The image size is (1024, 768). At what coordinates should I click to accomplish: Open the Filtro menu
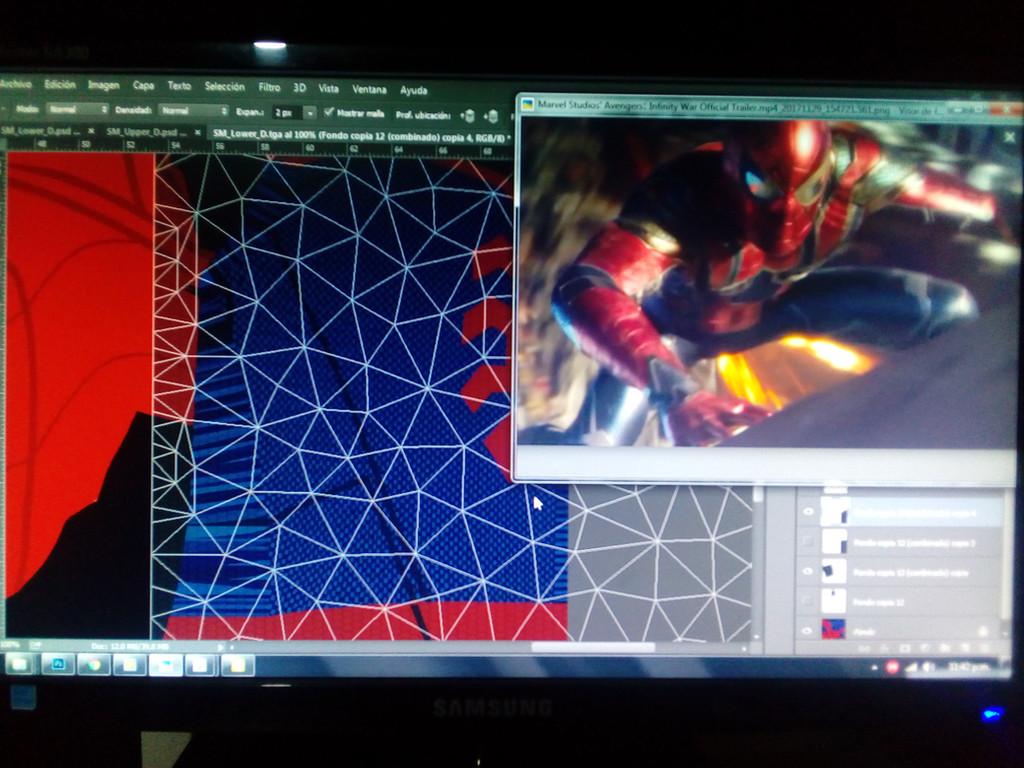tap(269, 87)
